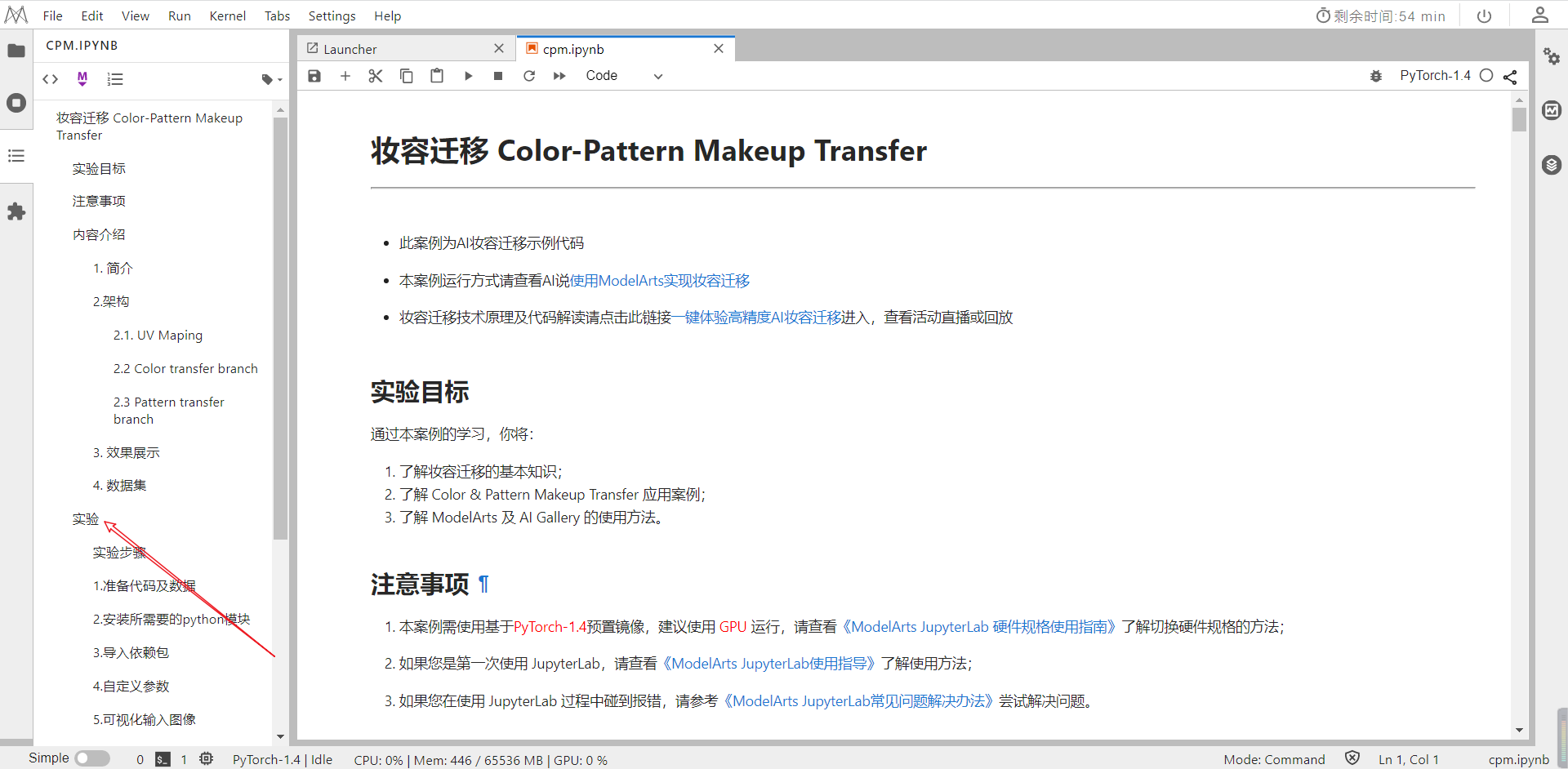Screen dimensions: 1568x769
Task: Run the selected cell
Action: 468,76
